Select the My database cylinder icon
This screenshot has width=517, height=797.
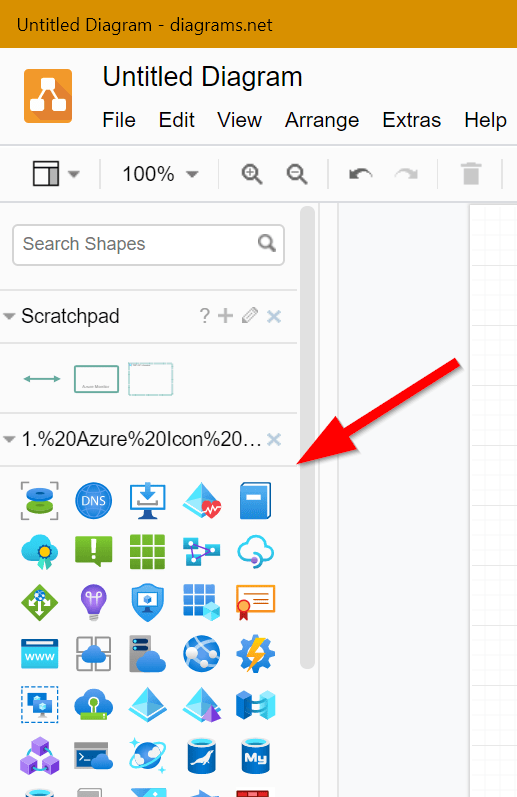255,756
